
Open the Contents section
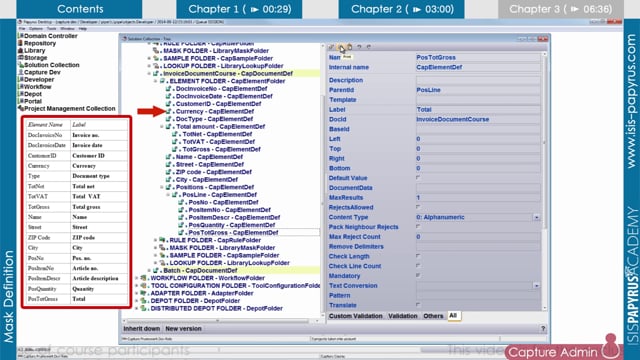click(80, 9)
